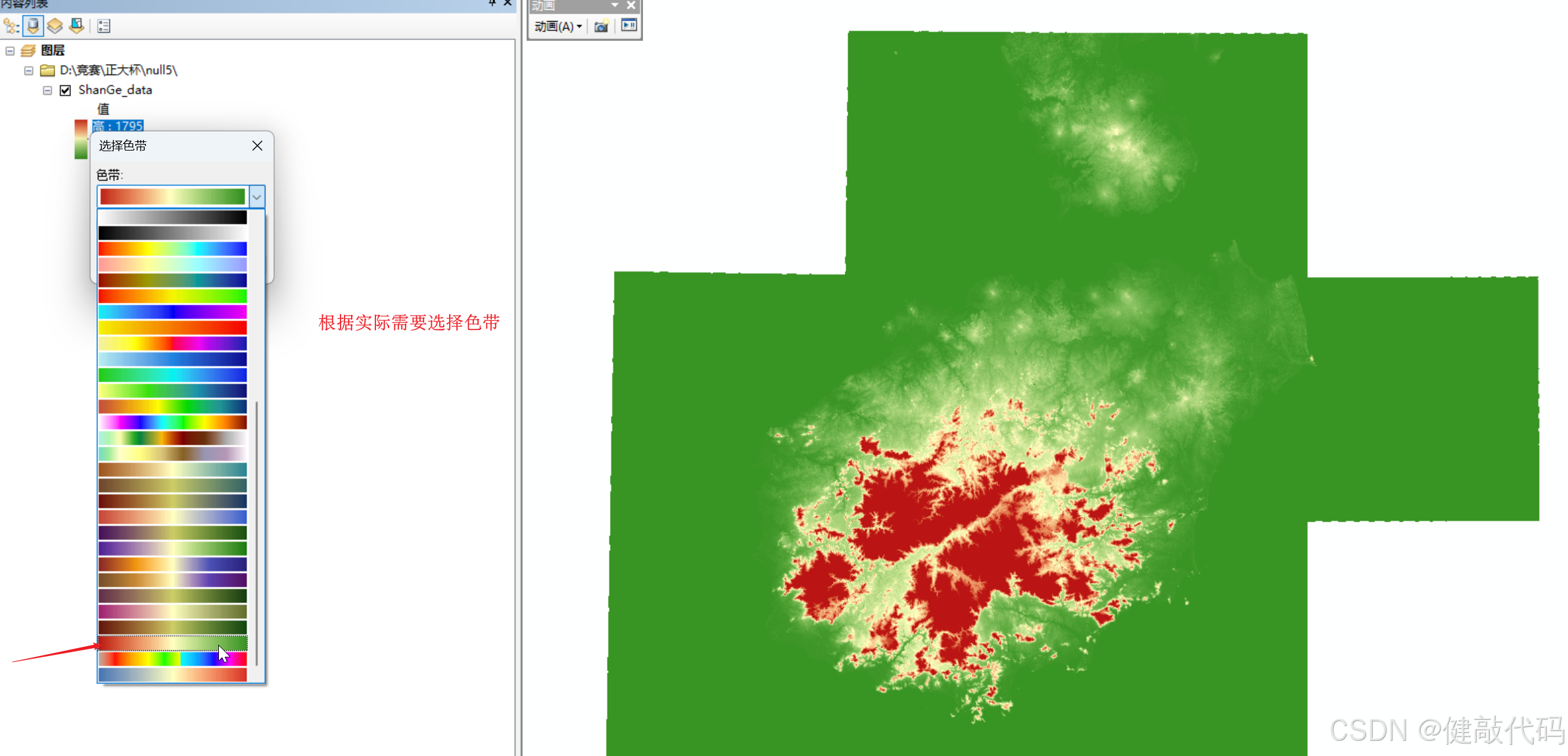
Task: Toggle ShanGe_data layer visibility checkbox
Action: tap(65, 90)
